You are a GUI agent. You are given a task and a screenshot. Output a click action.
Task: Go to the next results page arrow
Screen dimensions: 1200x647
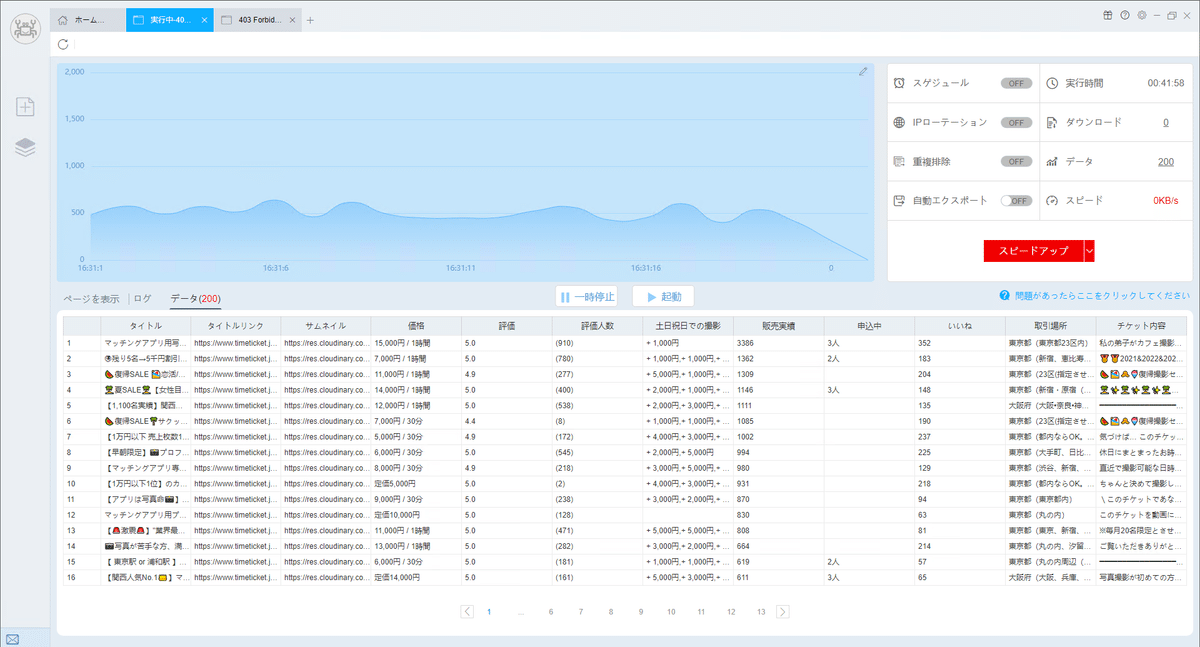pyautogui.click(x=782, y=611)
